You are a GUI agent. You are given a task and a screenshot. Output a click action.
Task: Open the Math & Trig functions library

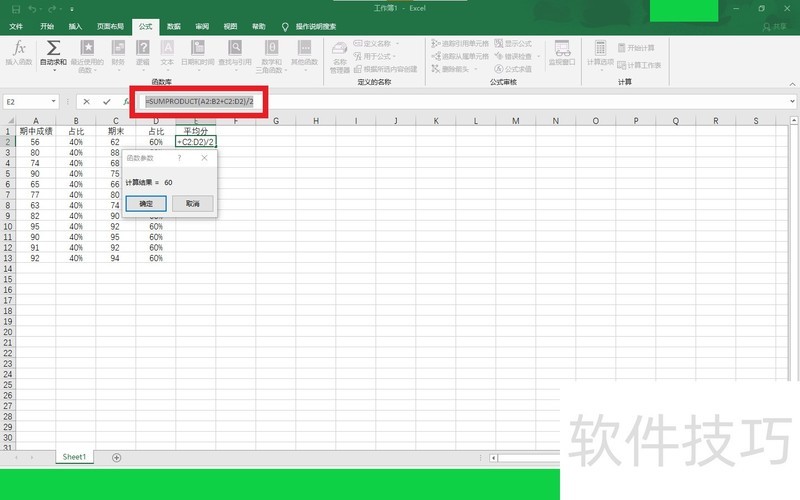coord(271,55)
